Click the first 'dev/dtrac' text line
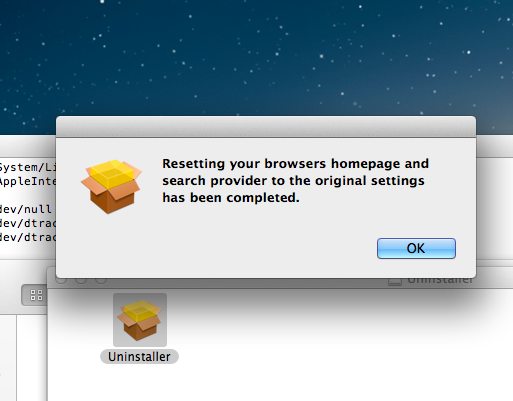This screenshot has width=513, height=401. (28, 223)
